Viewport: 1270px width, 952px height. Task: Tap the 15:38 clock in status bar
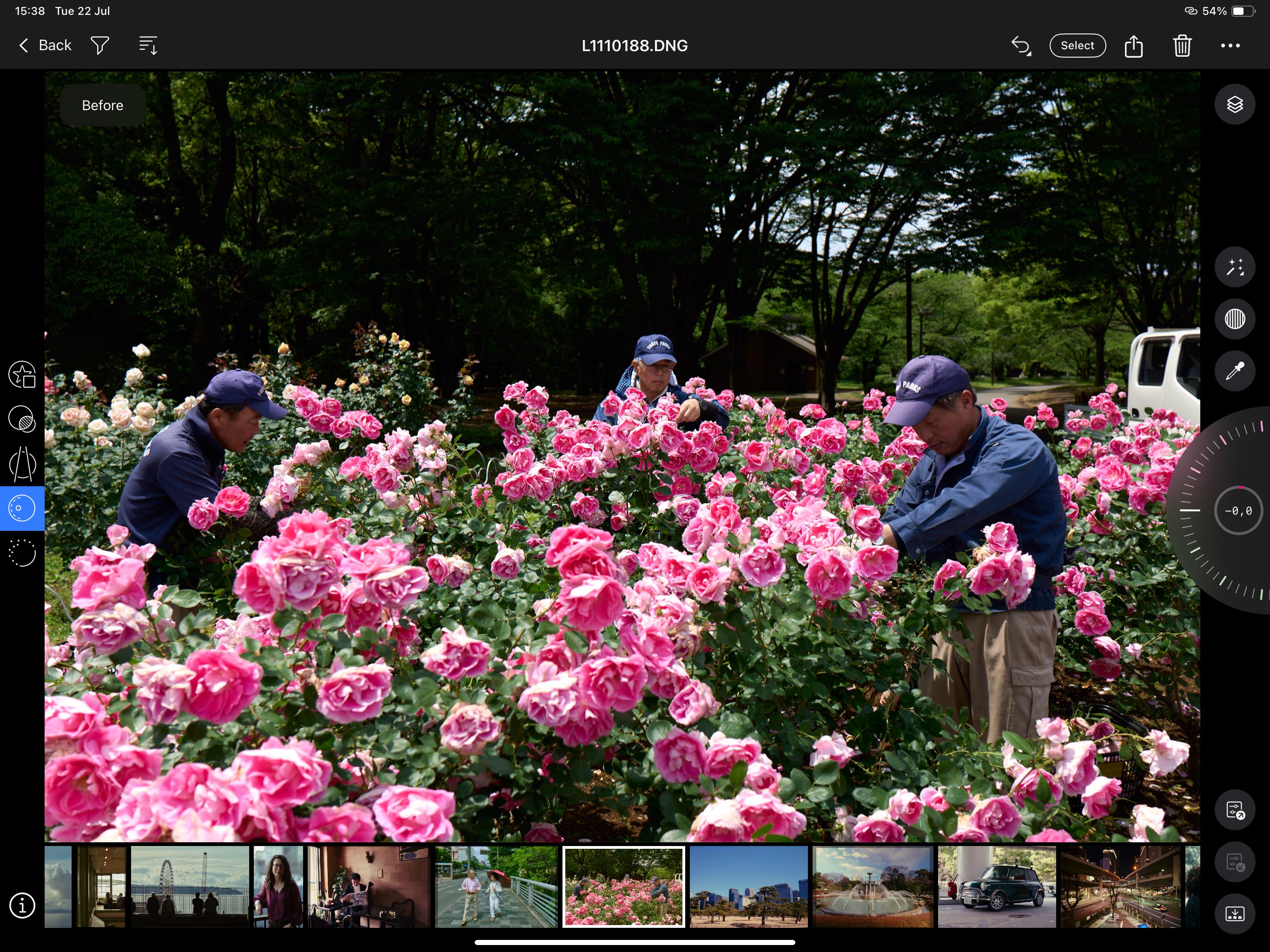[30, 11]
